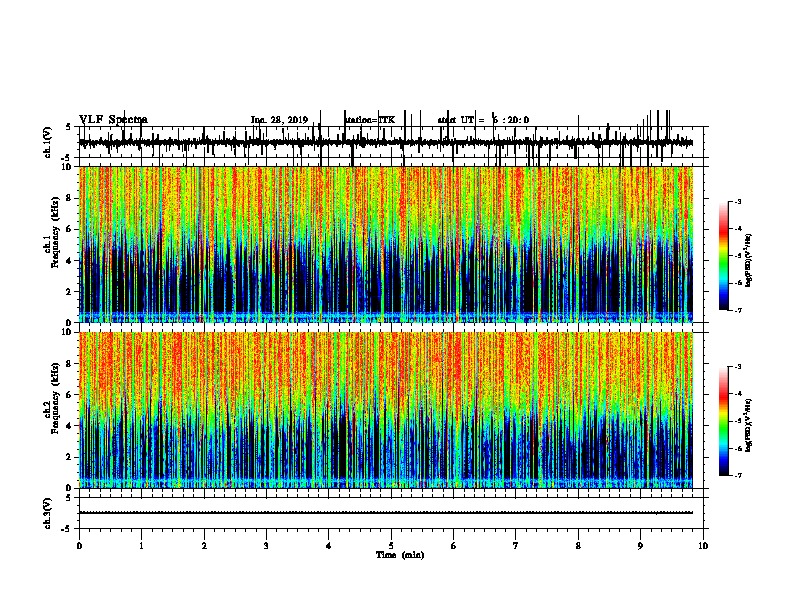The width and height of the screenshot is (792, 612).
Task: Click time axis tick label "1"
Action: coord(141,545)
